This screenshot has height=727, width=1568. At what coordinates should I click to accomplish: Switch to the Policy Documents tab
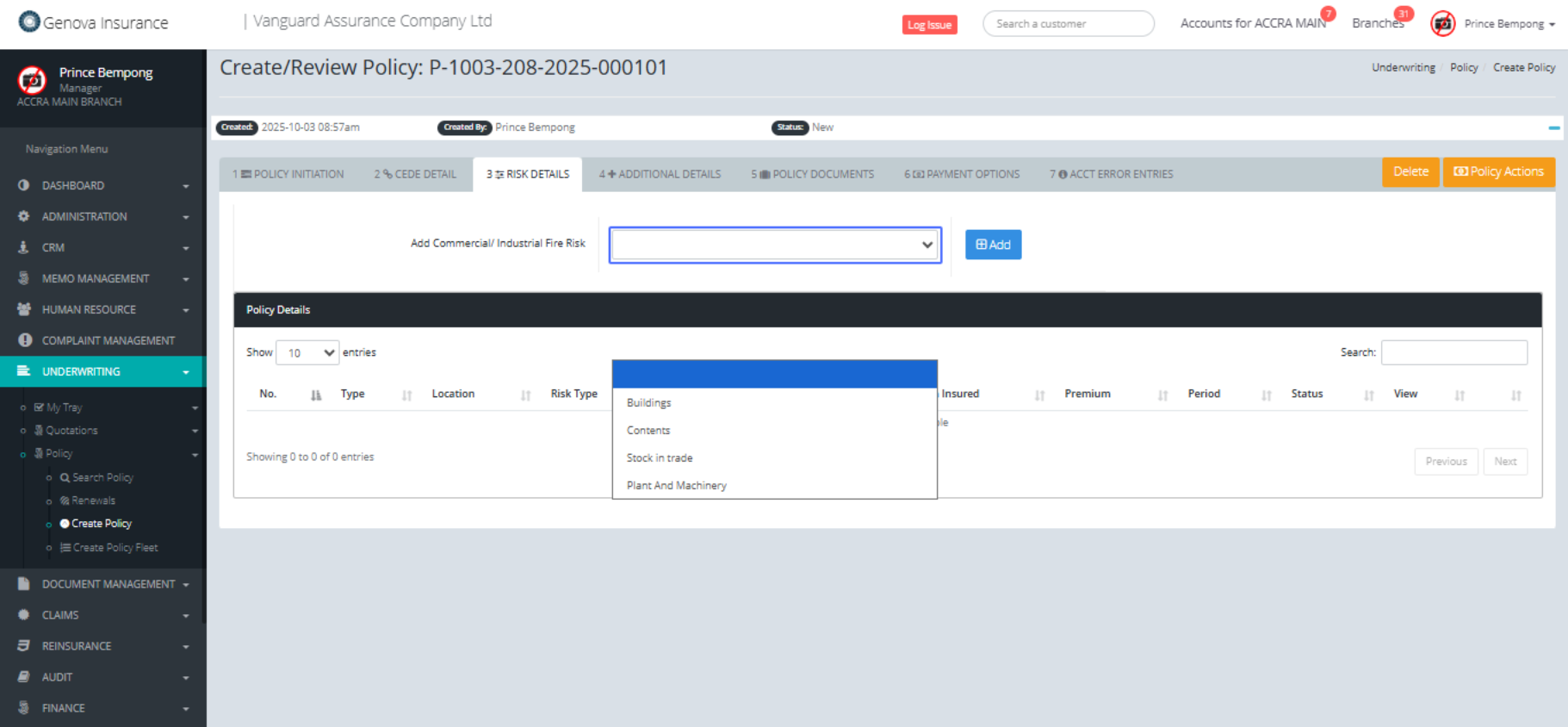pos(812,174)
